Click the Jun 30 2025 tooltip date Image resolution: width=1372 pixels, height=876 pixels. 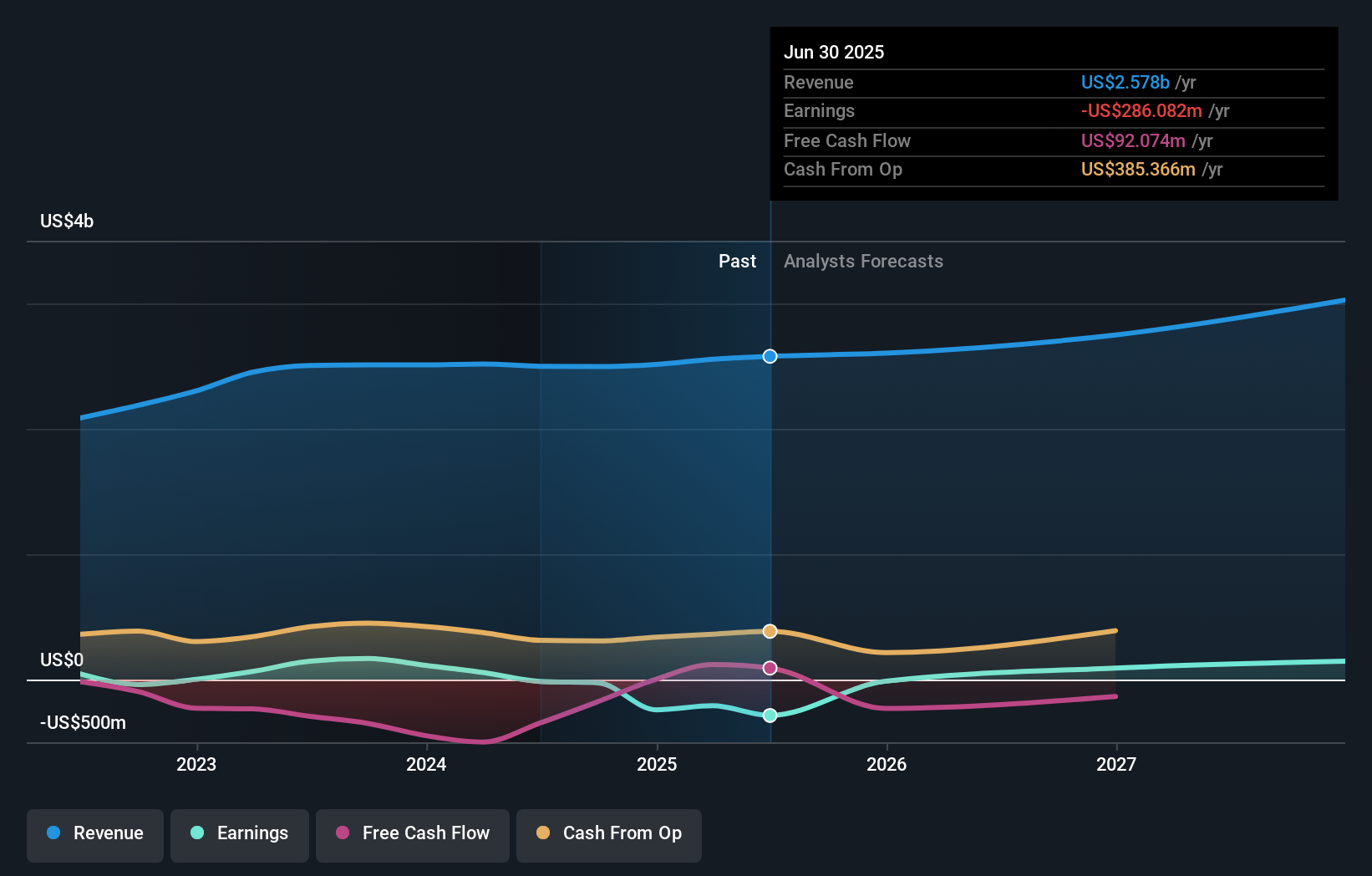tap(834, 52)
